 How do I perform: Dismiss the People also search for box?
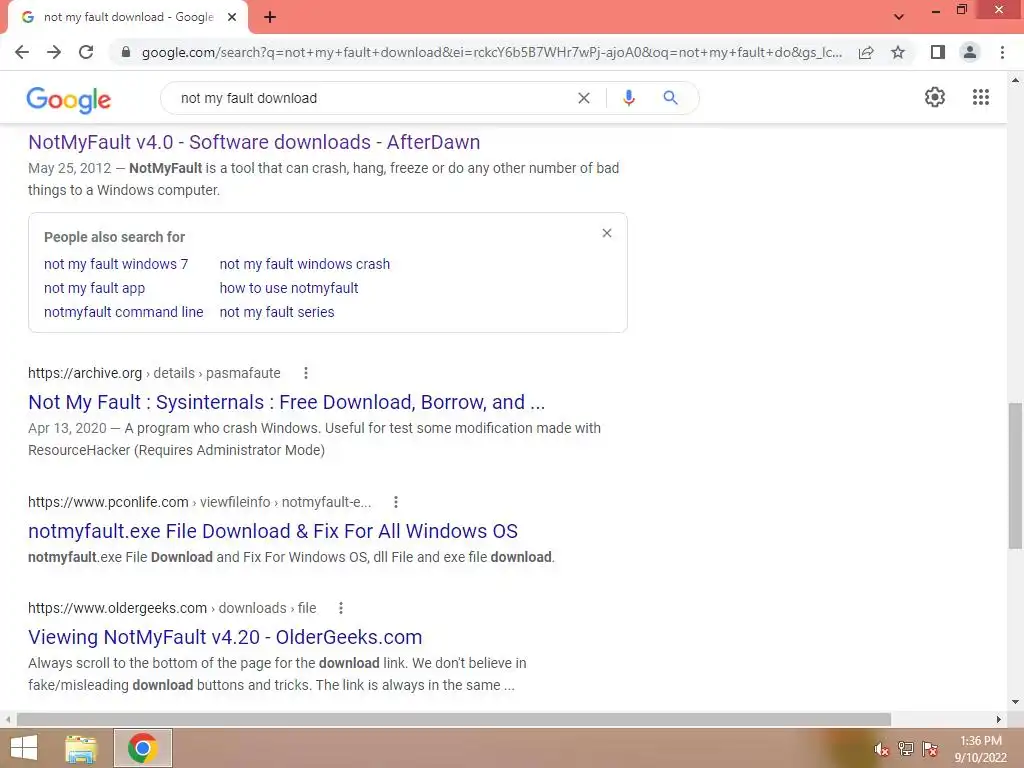pos(607,233)
